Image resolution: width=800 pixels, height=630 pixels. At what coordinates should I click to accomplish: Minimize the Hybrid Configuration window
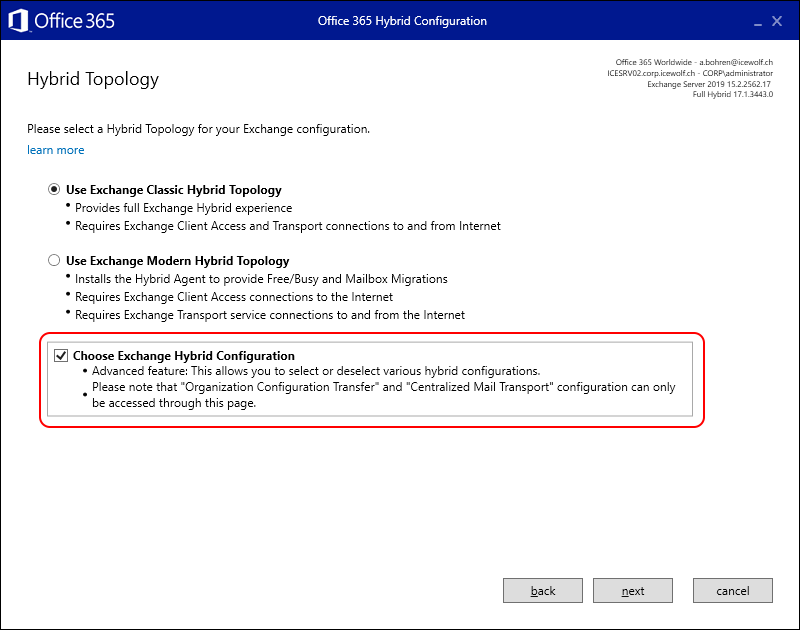(758, 22)
